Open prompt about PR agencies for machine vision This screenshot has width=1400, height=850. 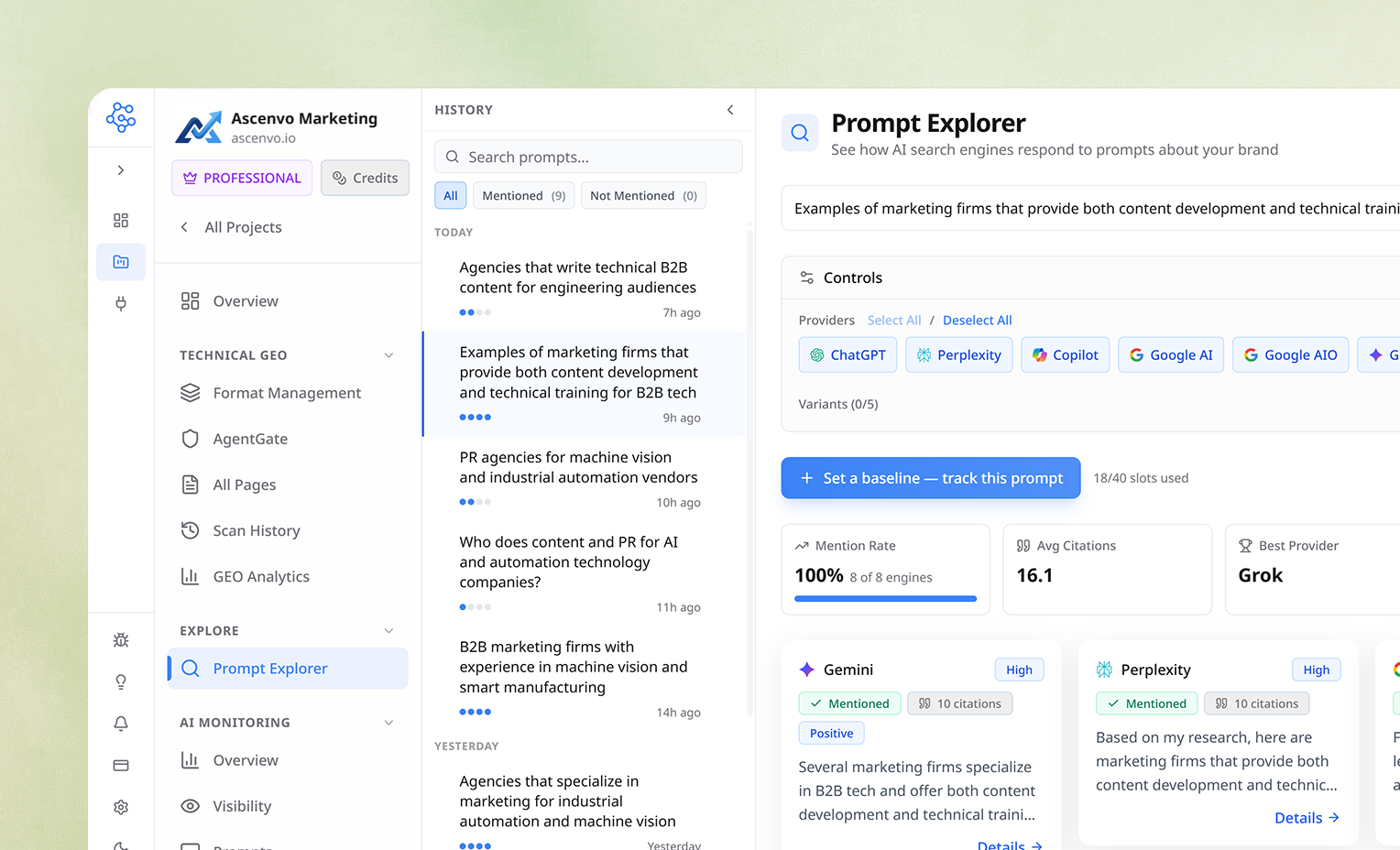click(x=584, y=479)
